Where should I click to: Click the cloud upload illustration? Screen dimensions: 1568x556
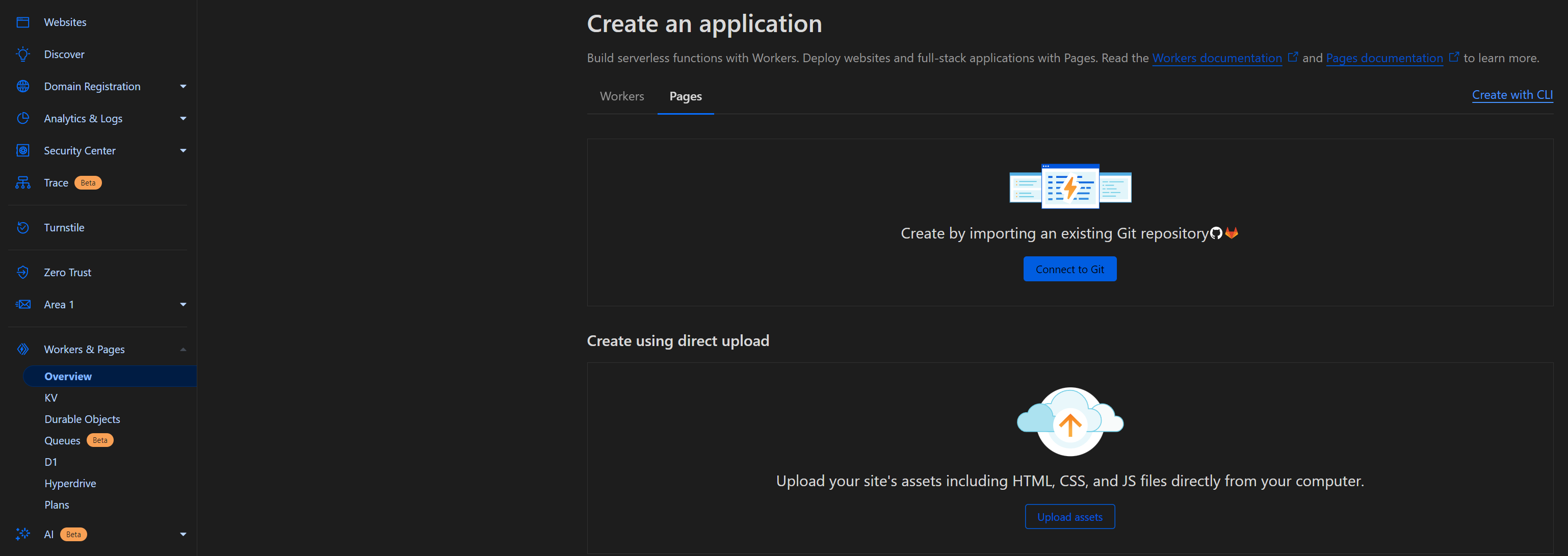tap(1070, 421)
